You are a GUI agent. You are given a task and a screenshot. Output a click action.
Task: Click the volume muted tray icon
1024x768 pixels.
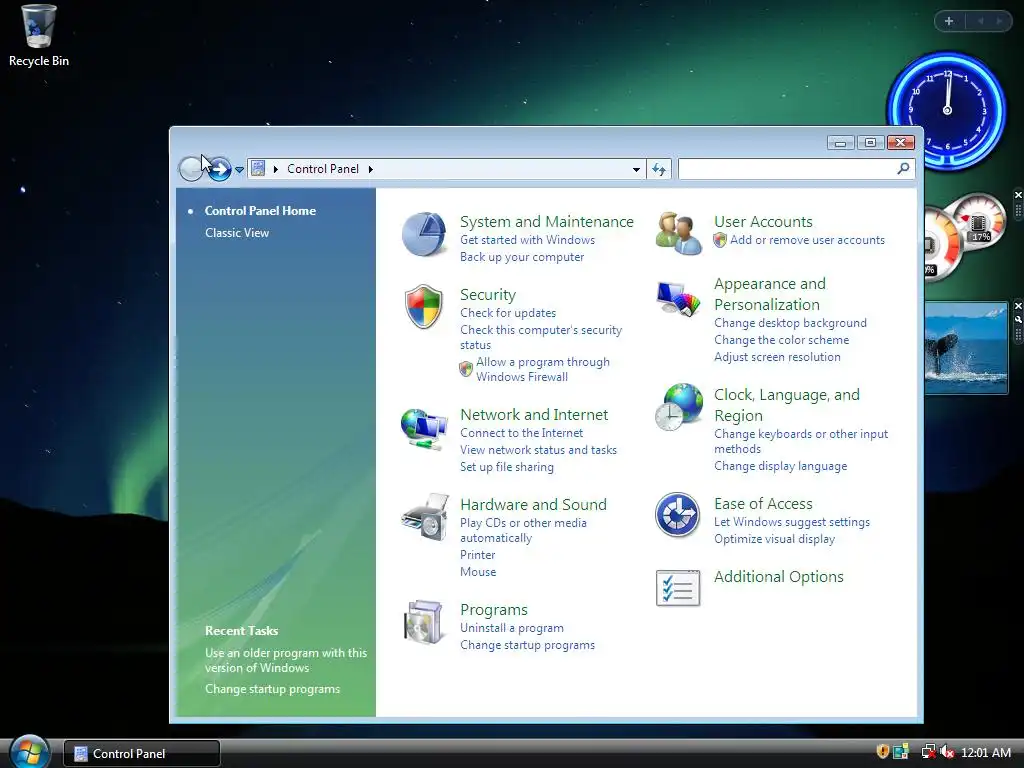(947, 752)
